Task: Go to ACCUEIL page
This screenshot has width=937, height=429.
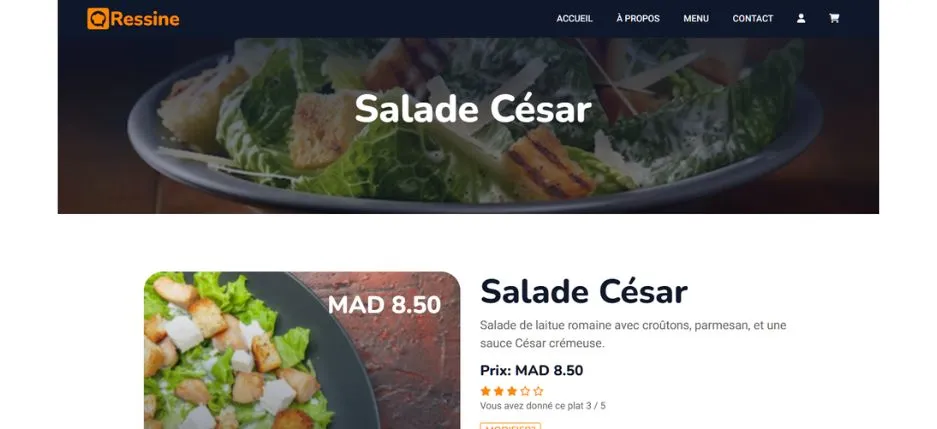Action: pyautogui.click(x=574, y=19)
